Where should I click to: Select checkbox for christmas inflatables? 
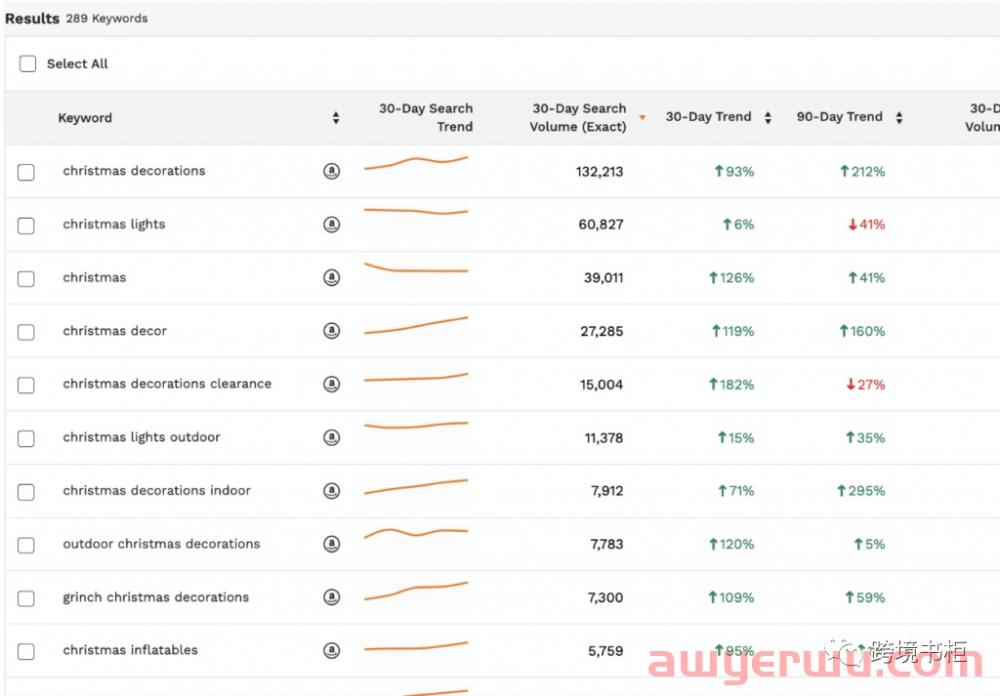[x=26, y=651]
